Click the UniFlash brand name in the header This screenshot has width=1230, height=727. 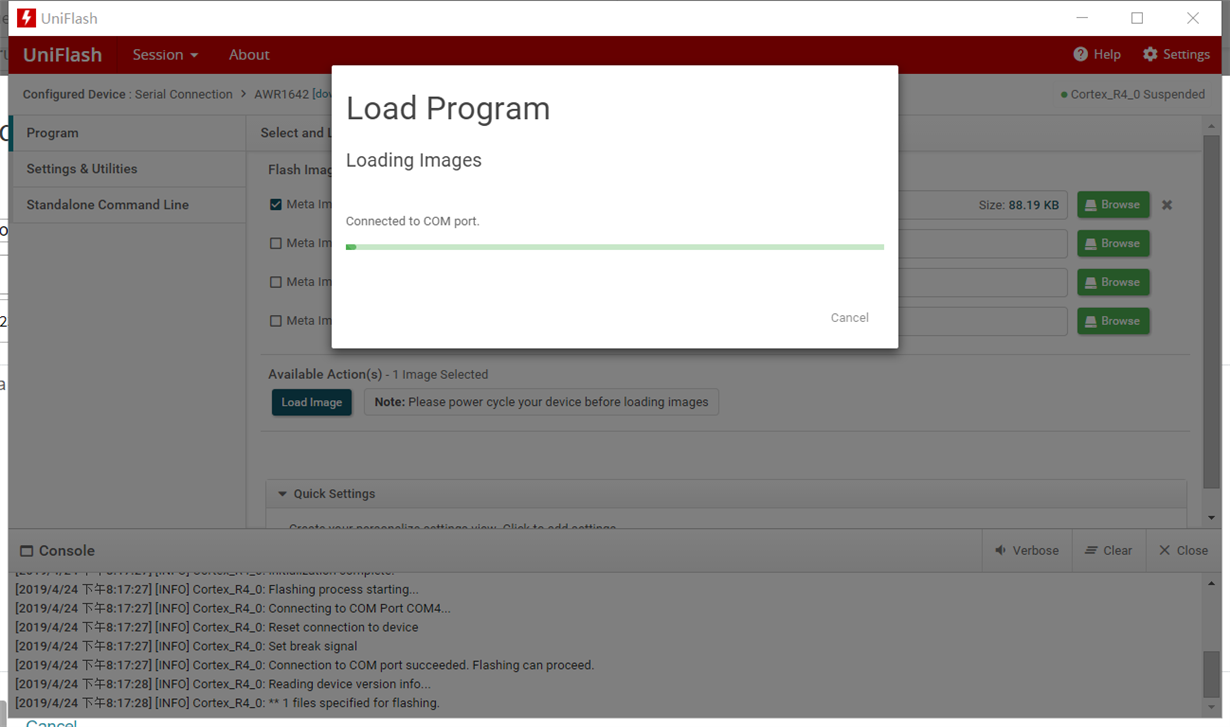pos(62,54)
